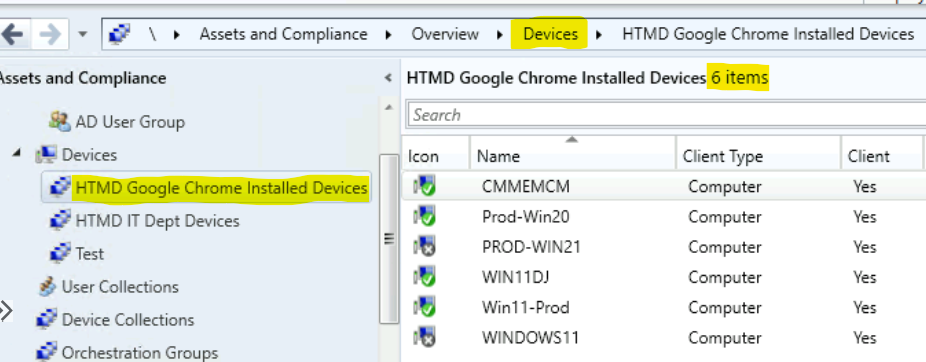Screen dimensions: 926x362
Task: Click Computer client type in CMMEMCM row
Action: [725, 187]
